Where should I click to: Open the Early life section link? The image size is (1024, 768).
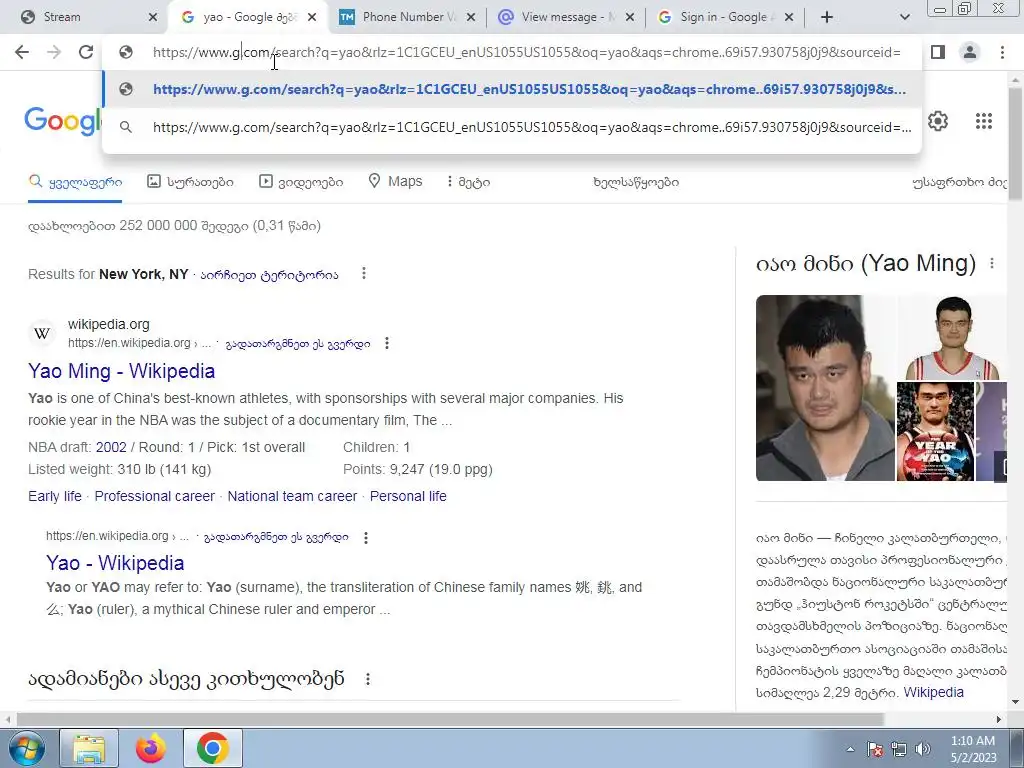click(55, 496)
